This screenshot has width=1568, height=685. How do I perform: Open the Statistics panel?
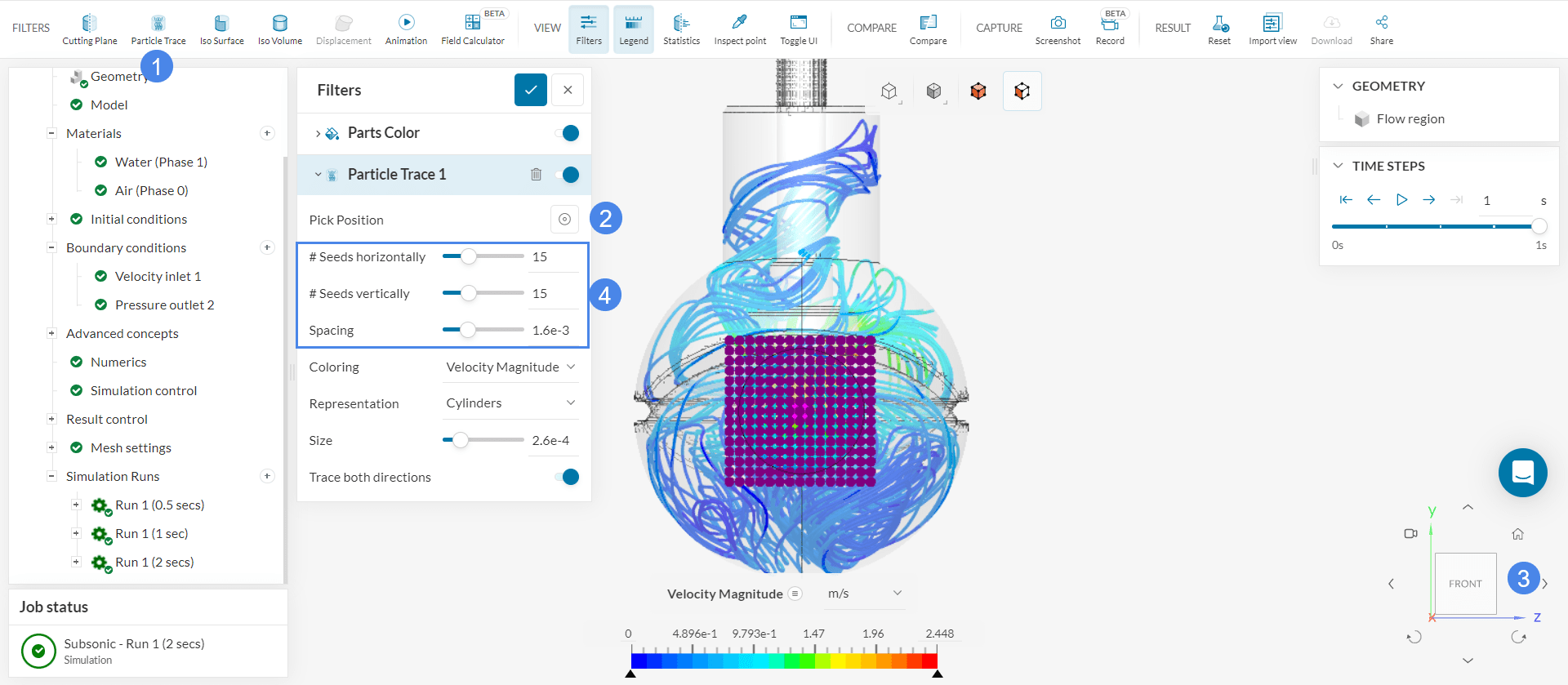coord(681,29)
